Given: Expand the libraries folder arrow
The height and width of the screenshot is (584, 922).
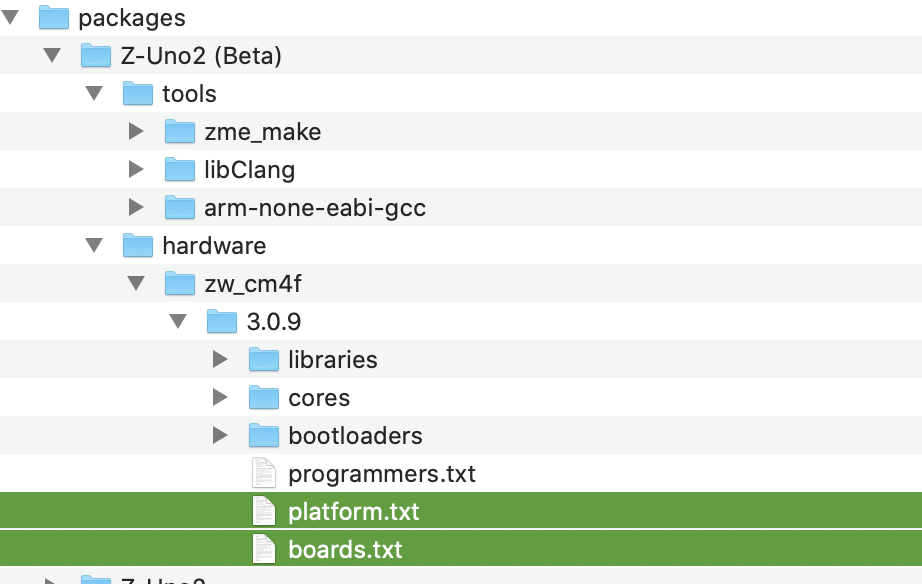Looking at the screenshot, I should point(221,359).
